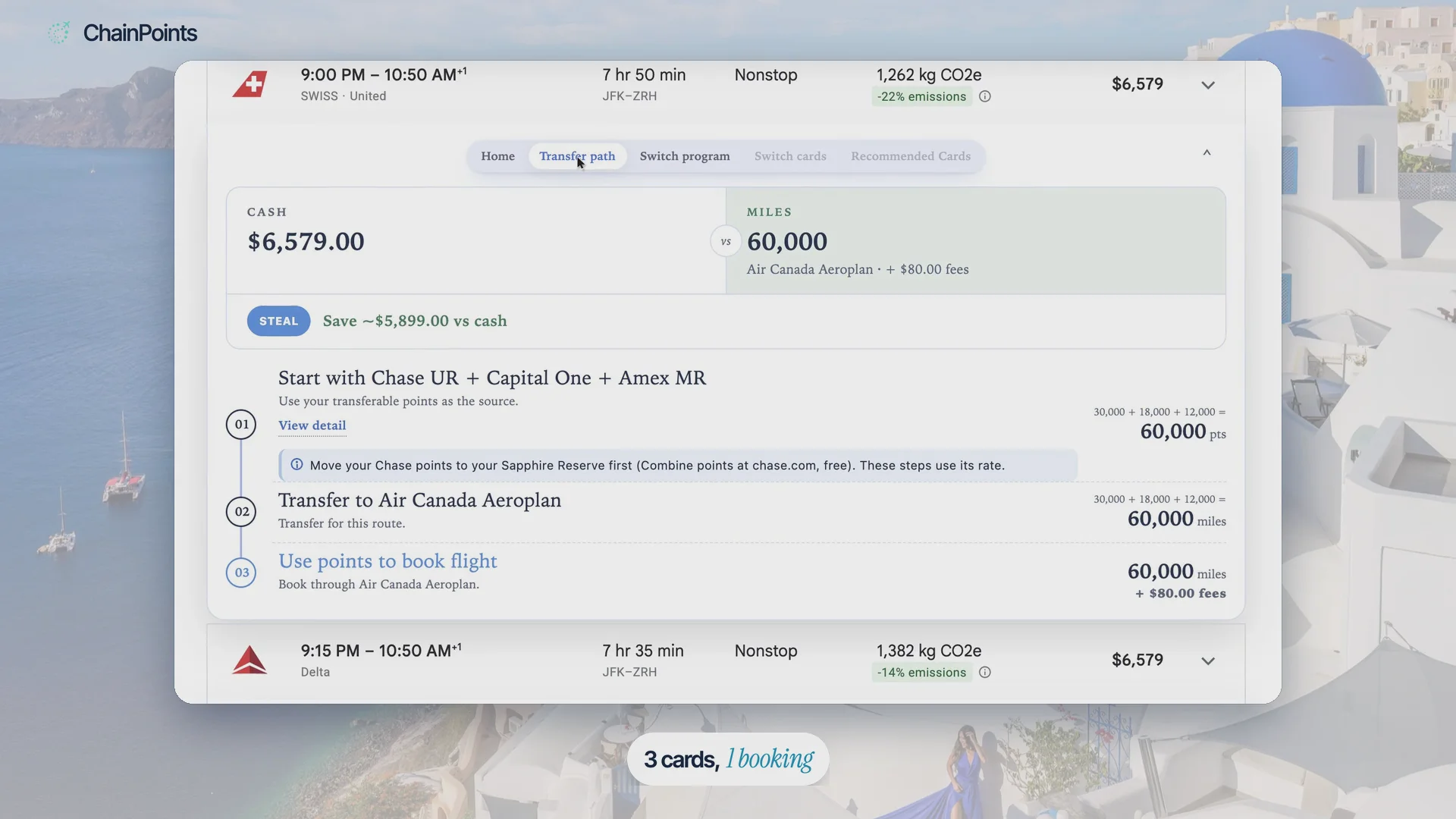Click Use points to book flight
This screenshot has height=819, width=1456.
[388, 561]
